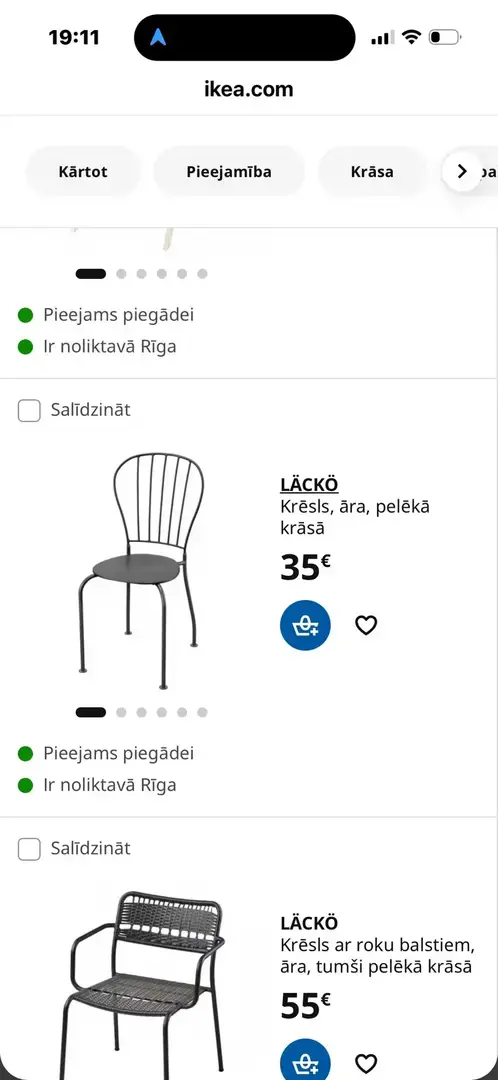Favorite the 35€ LÄCKÖ chair with heart
This screenshot has height=1080, width=498.
(x=366, y=625)
